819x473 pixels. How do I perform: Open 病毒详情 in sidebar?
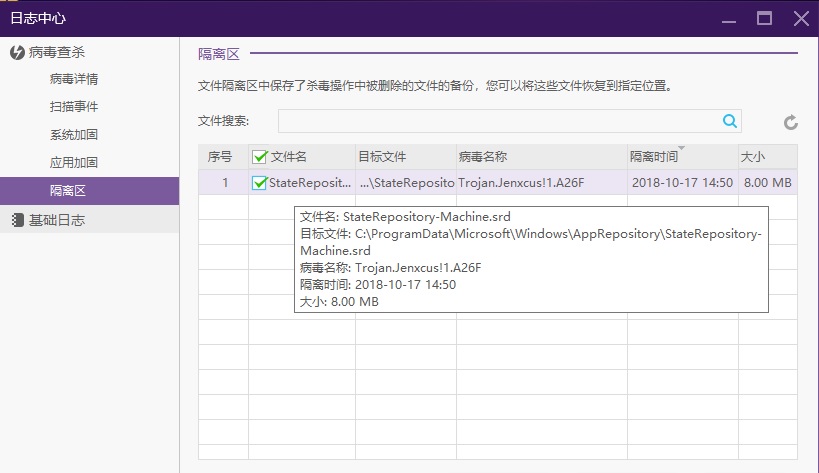74,79
